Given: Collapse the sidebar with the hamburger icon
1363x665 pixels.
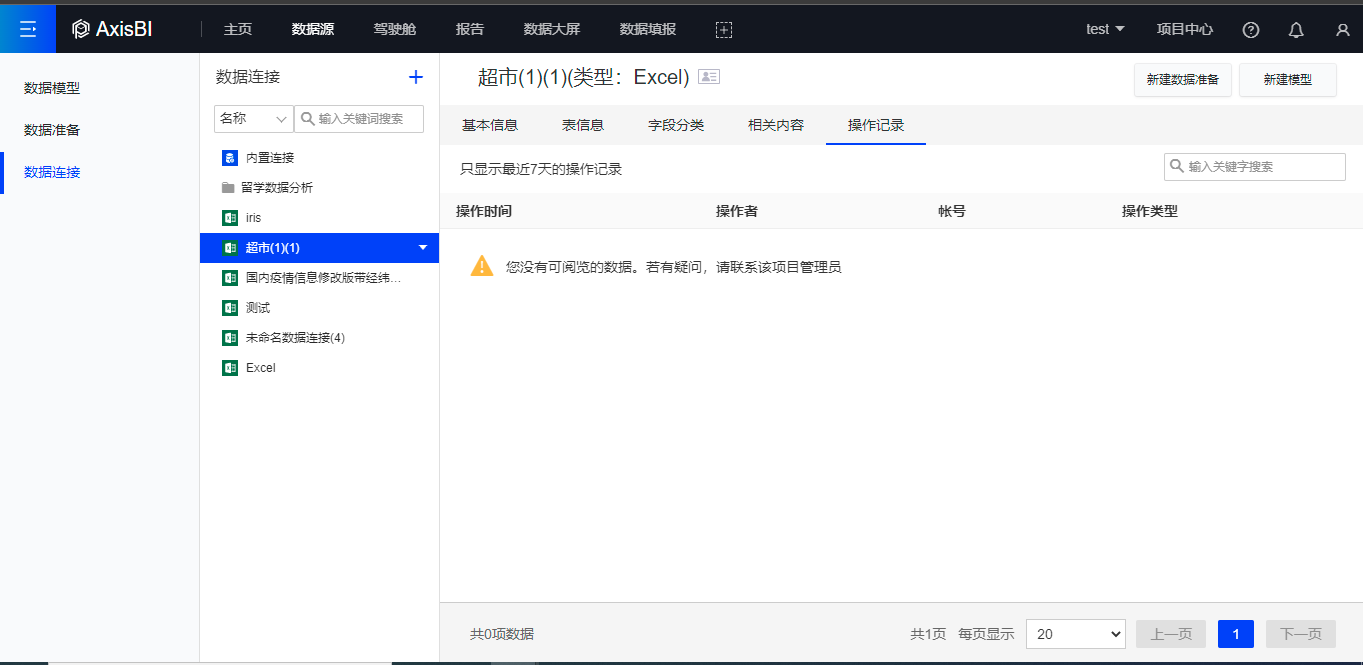Looking at the screenshot, I should click(28, 29).
